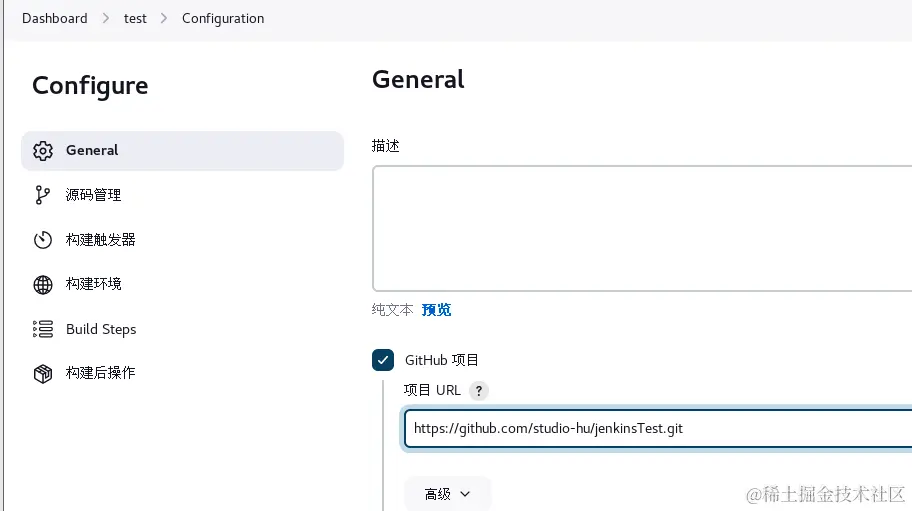
Task: Click the 构建环境 globe icon
Action: tap(43, 285)
